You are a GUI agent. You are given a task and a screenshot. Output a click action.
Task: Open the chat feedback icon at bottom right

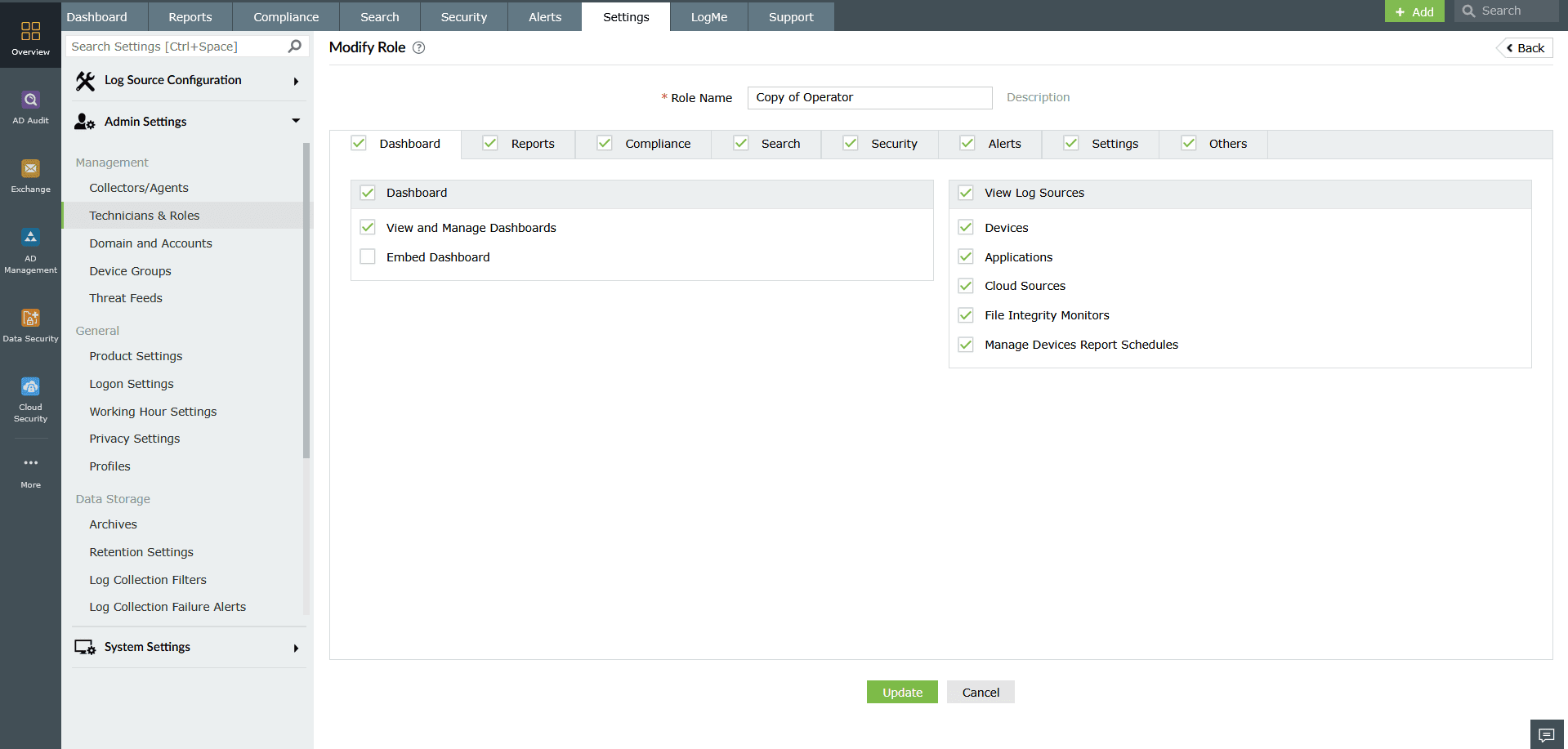1547,734
